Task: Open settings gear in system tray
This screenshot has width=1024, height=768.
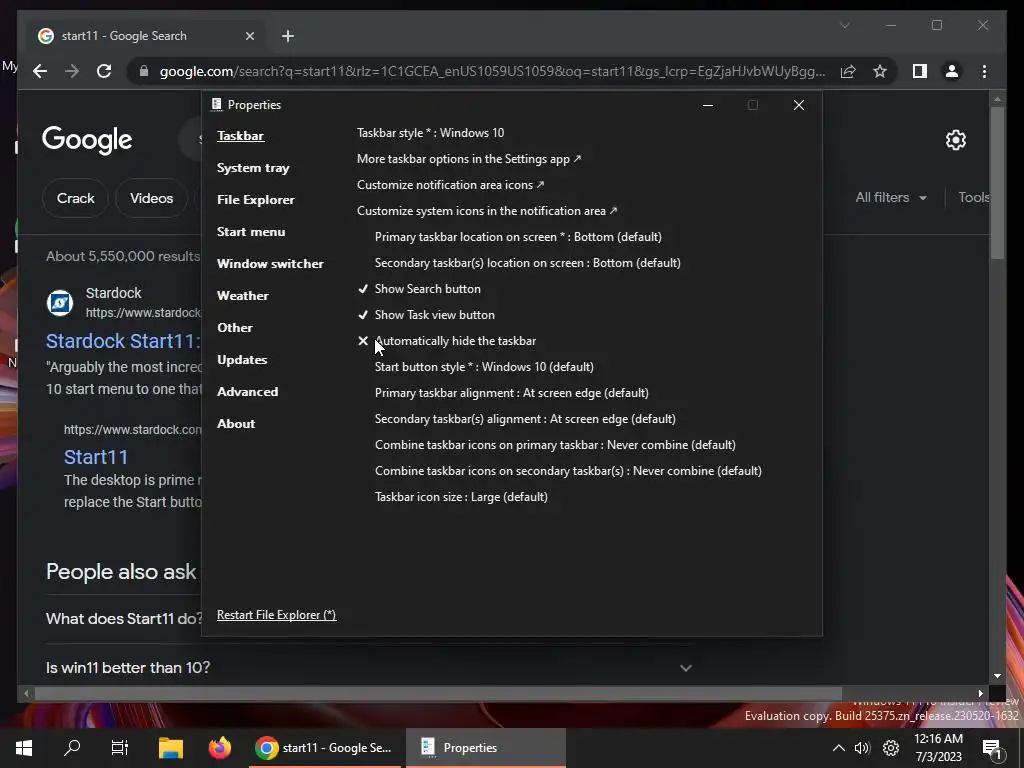Action: pyautogui.click(x=891, y=748)
